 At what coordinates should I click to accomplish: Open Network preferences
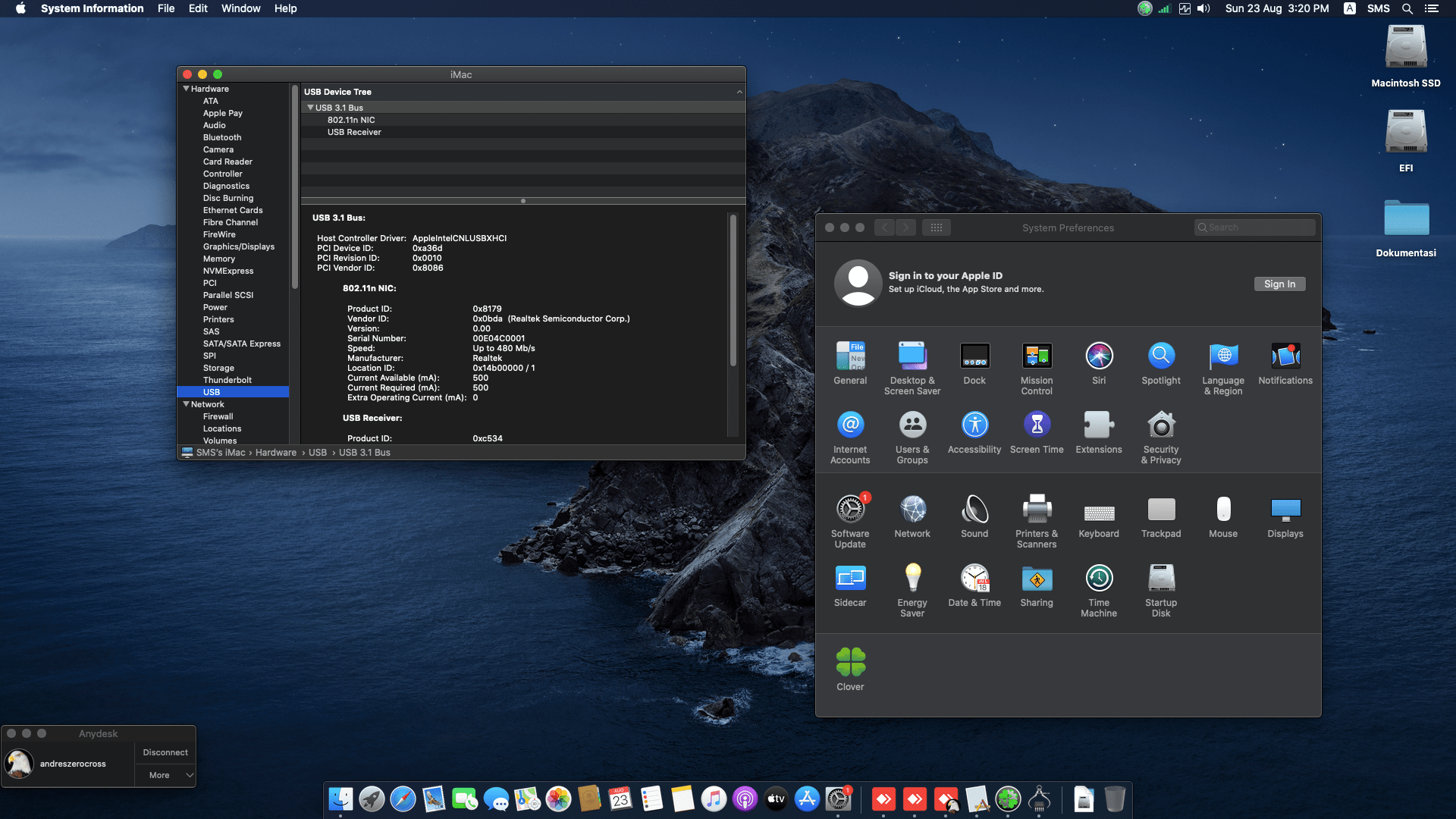(x=912, y=508)
